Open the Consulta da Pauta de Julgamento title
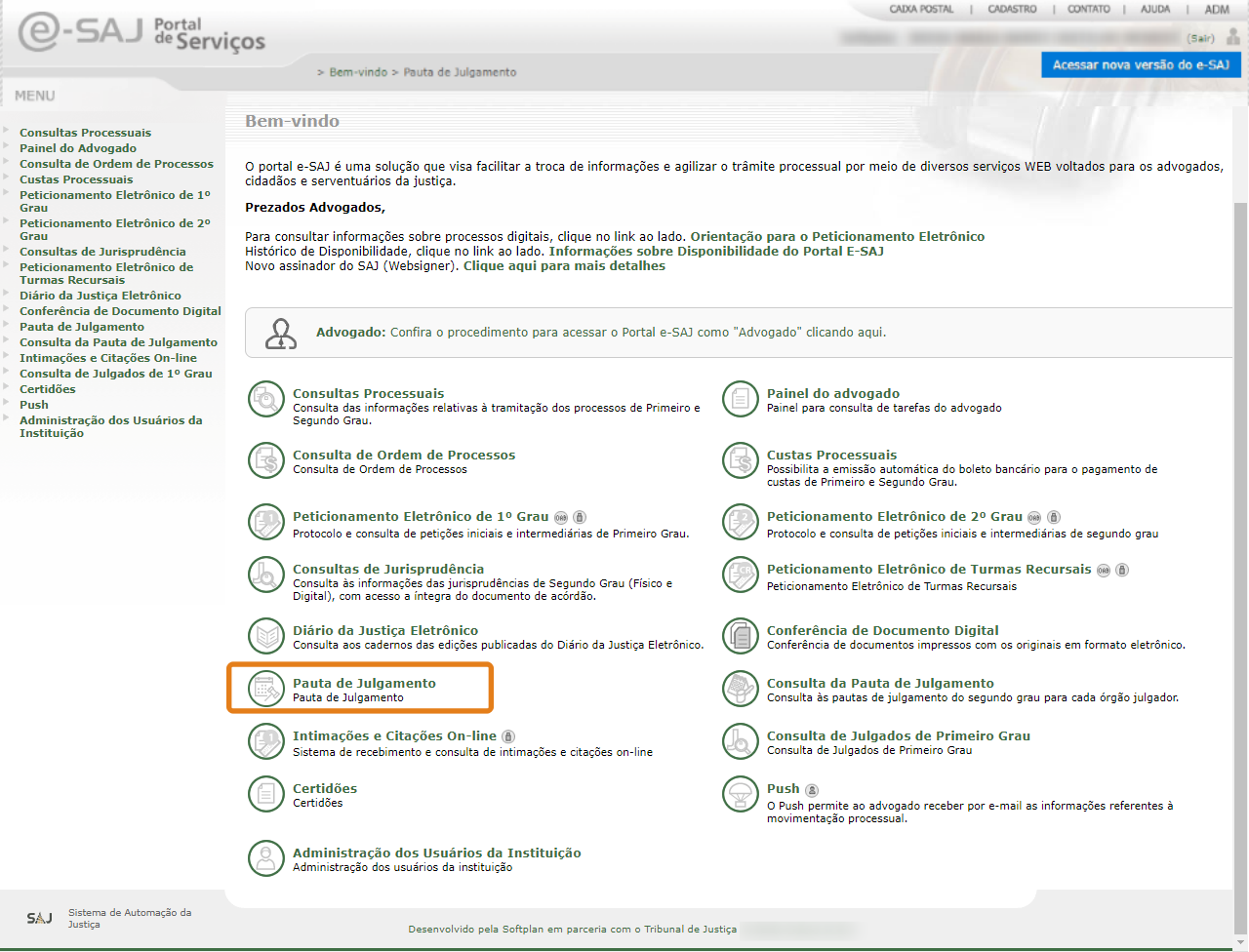The image size is (1249, 952). pyautogui.click(x=880, y=684)
